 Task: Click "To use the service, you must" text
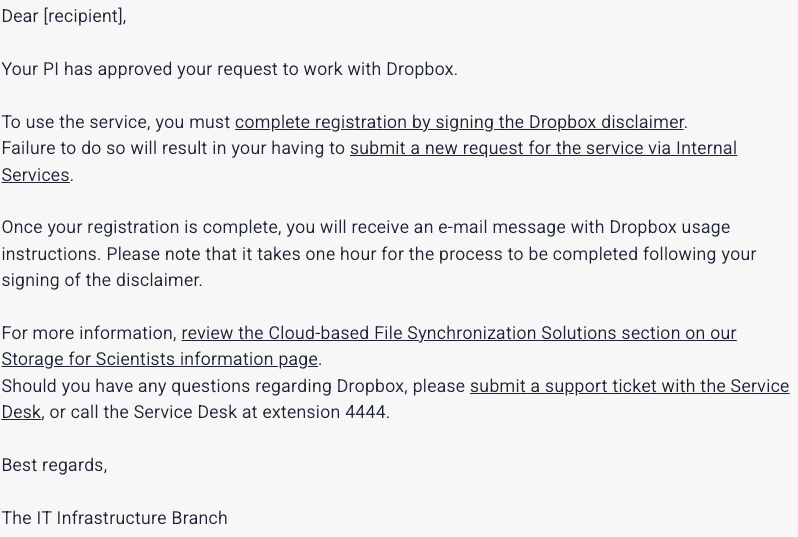coord(116,122)
